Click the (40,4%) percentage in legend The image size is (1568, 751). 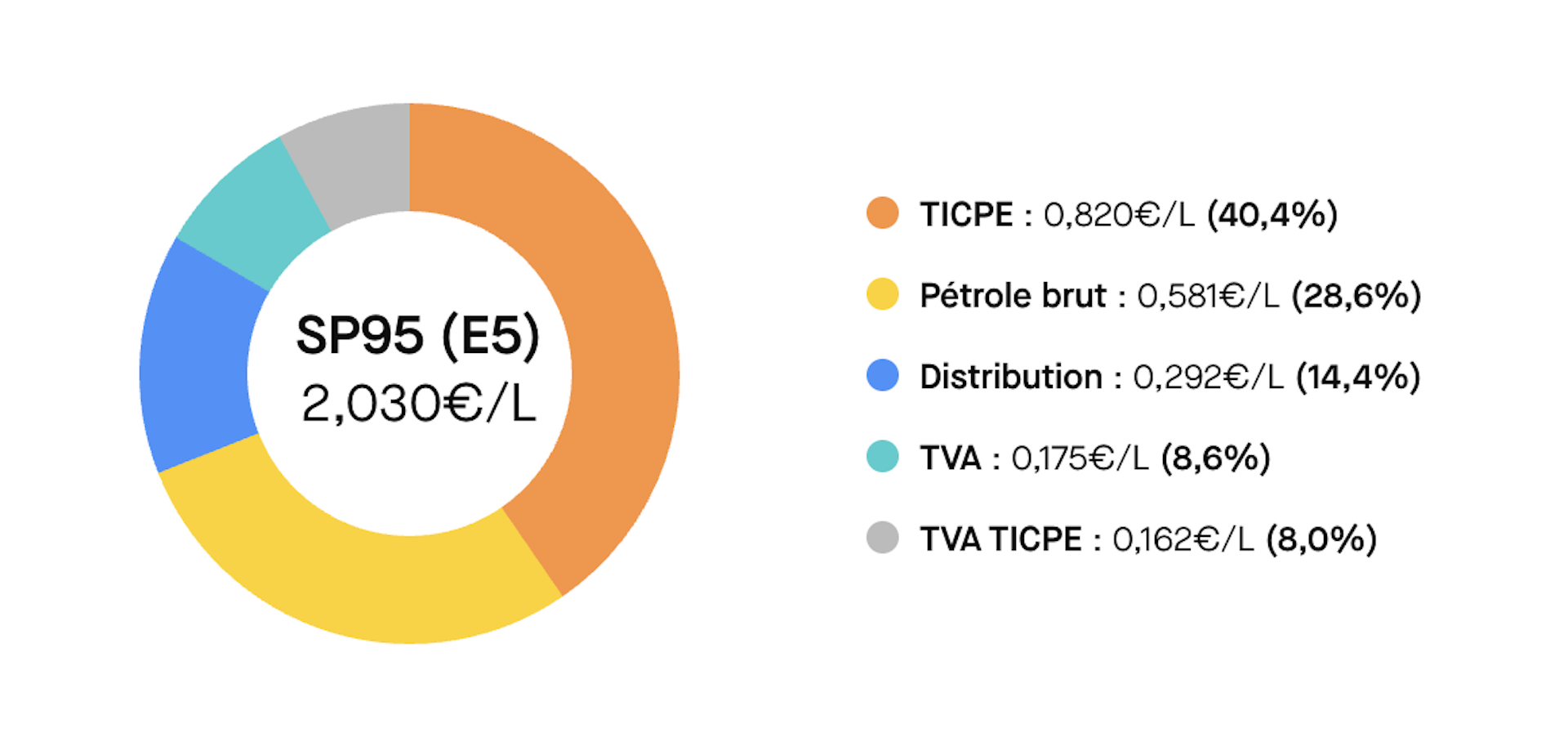pyautogui.click(x=1272, y=214)
